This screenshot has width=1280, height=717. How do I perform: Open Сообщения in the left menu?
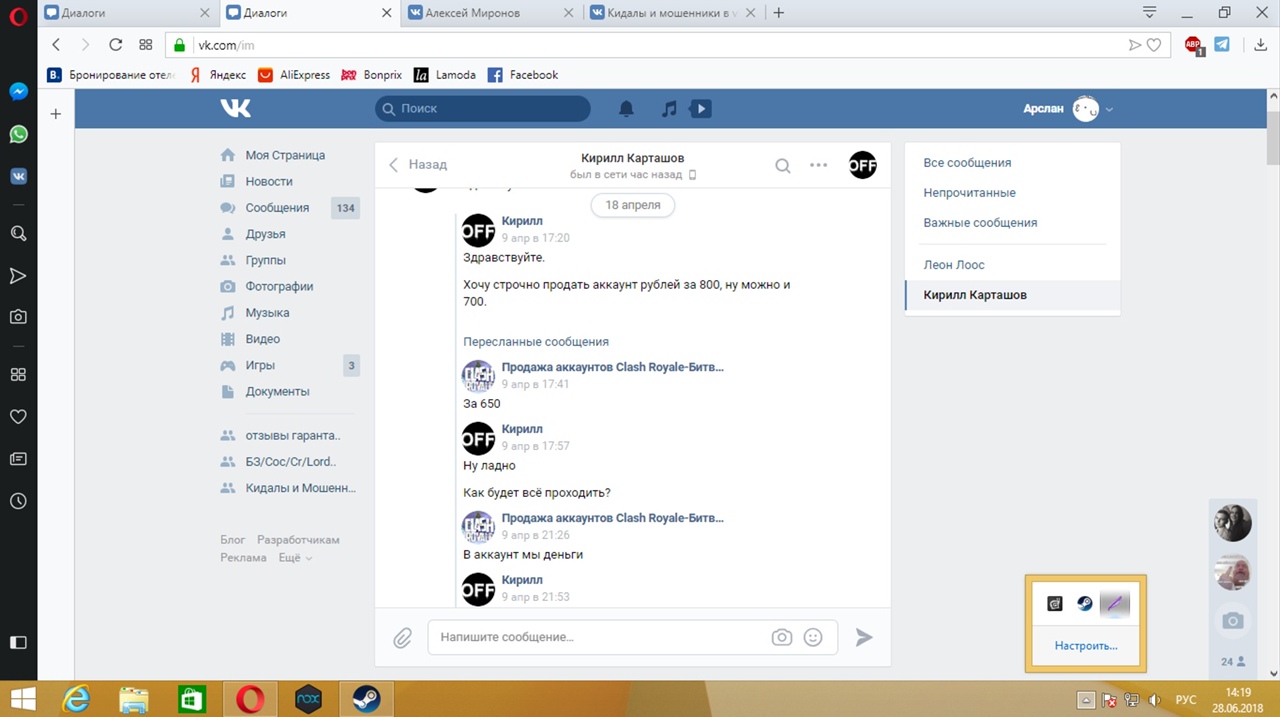click(x=277, y=208)
